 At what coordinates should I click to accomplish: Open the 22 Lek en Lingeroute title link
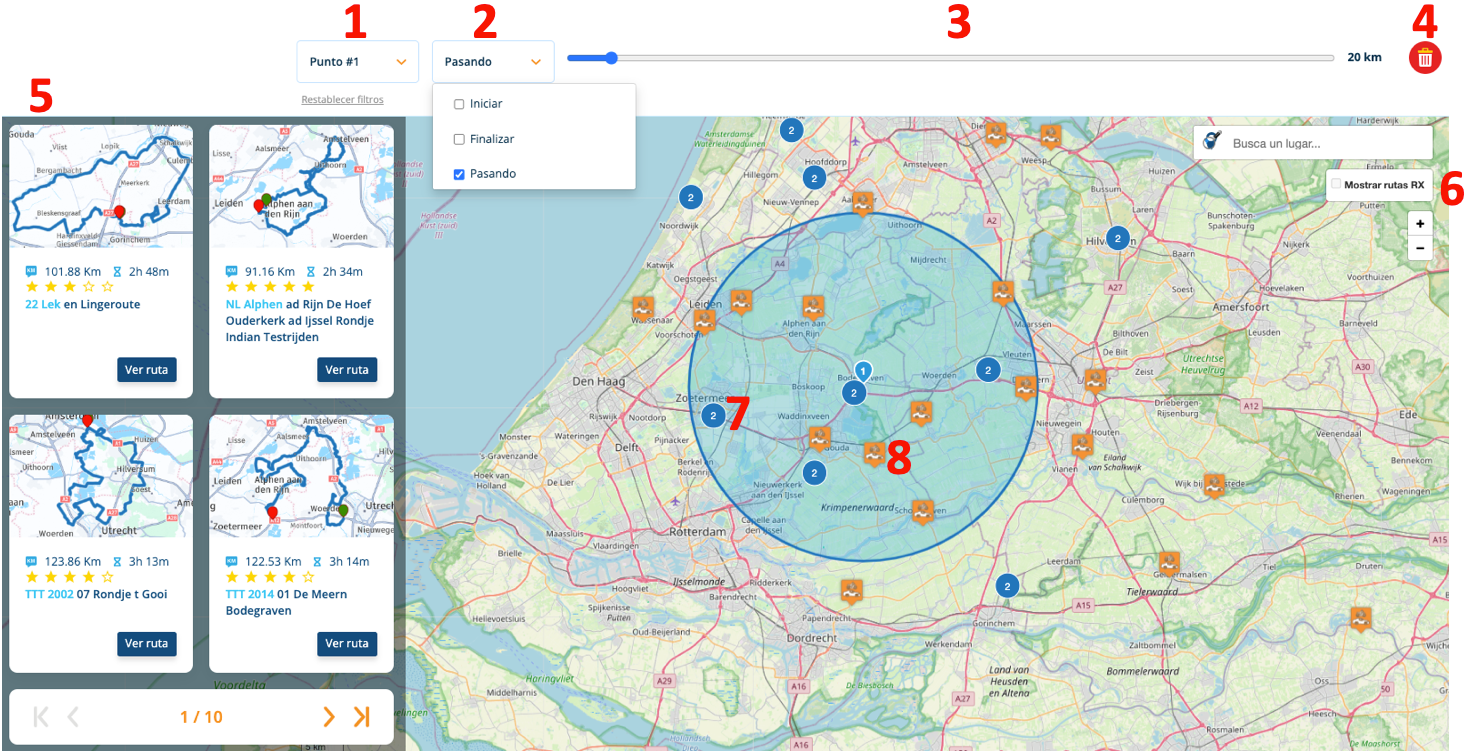(x=82, y=304)
